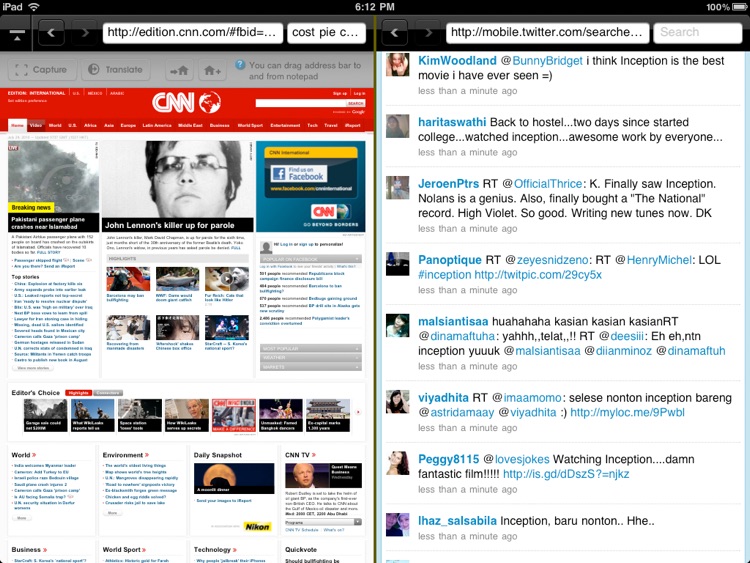Screen dimensions: 750x563
Task: Open the World tab in CNN navigation
Action: click(55, 125)
